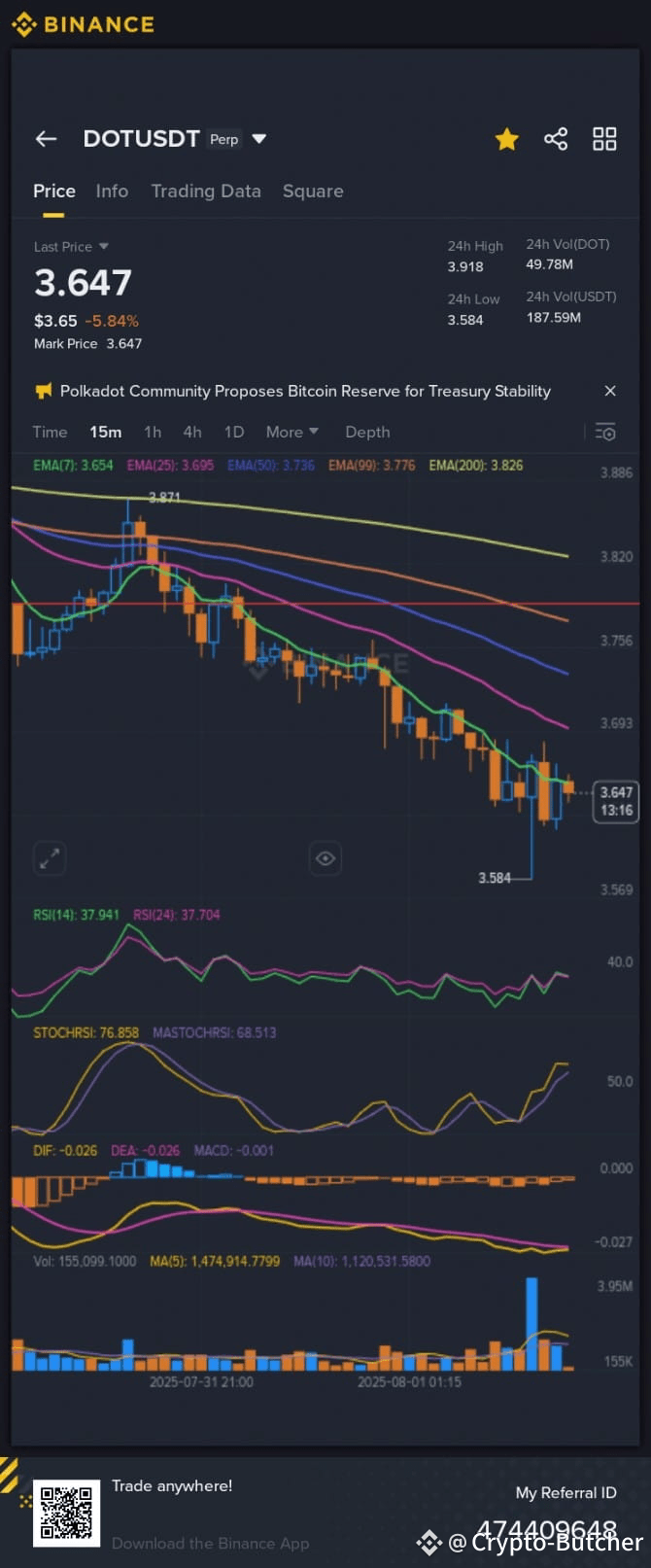Click the MA(5) volume label
The width and height of the screenshot is (651, 1568).
click(x=215, y=1261)
